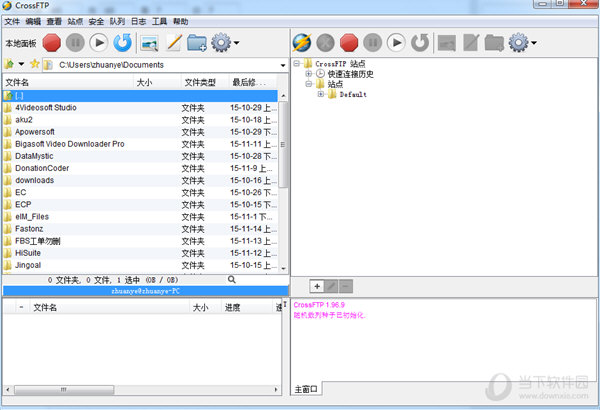
Task: Open the 帮助 menu
Action: pos(180,21)
